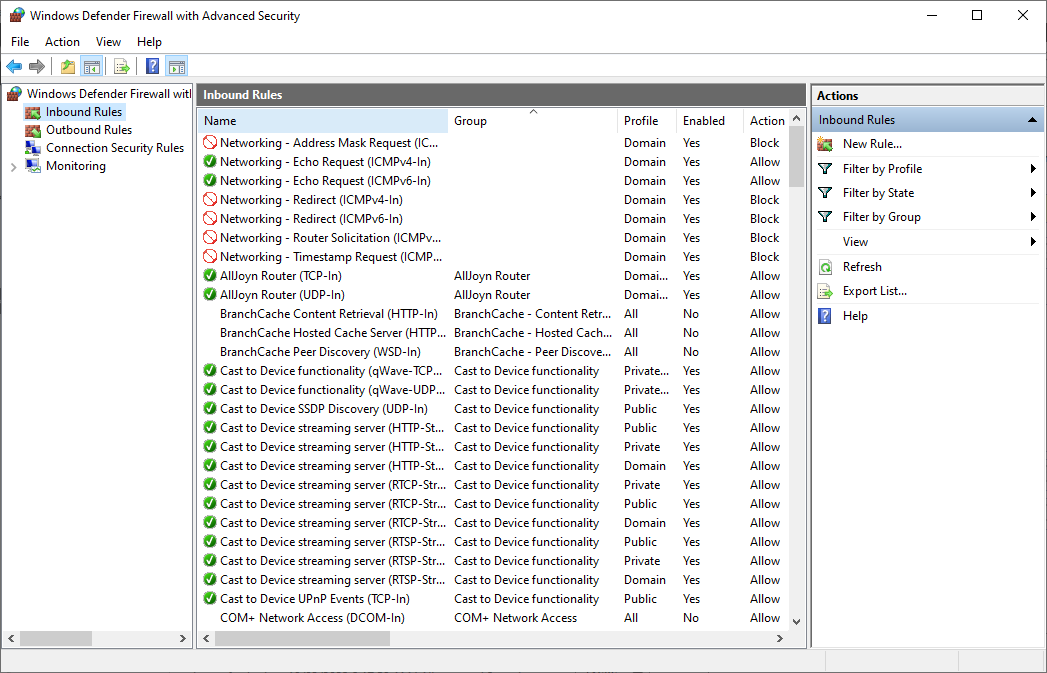
Task: Click the Refresh icon in Actions pane
Action: coord(825,267)
